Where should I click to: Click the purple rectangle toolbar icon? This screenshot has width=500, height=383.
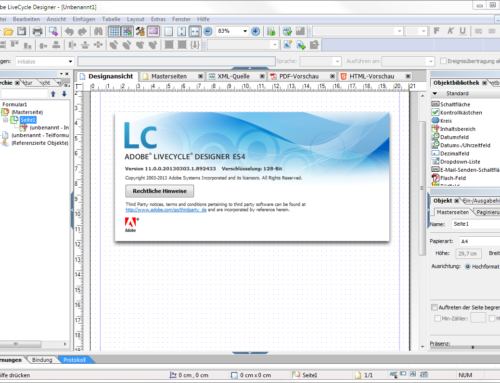click(x=153, y=32)
